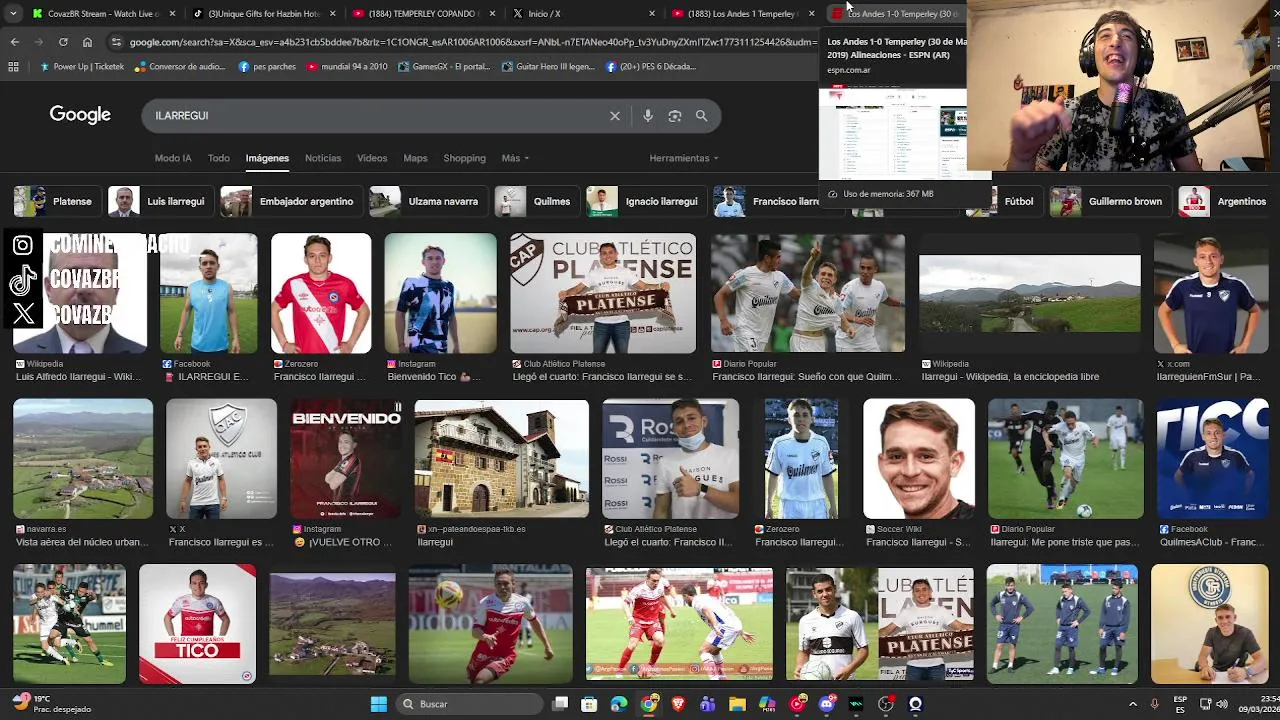Screen dimensions: 1280x720
Task: Click the address bar URL field
Action: 470,42
